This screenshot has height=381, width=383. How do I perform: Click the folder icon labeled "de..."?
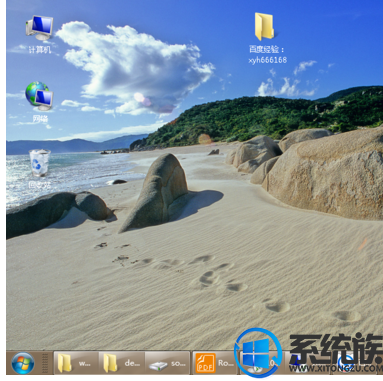point(110,363)
